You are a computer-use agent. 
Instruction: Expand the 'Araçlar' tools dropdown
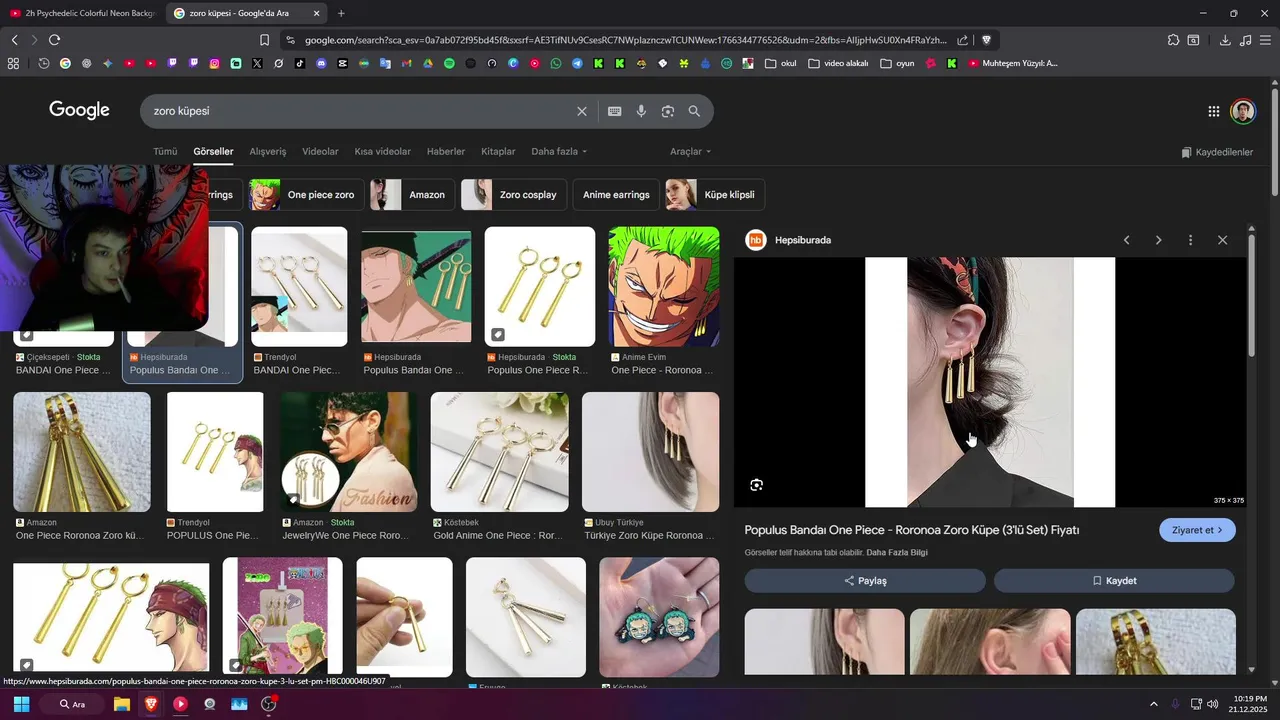tap(690, 151)
